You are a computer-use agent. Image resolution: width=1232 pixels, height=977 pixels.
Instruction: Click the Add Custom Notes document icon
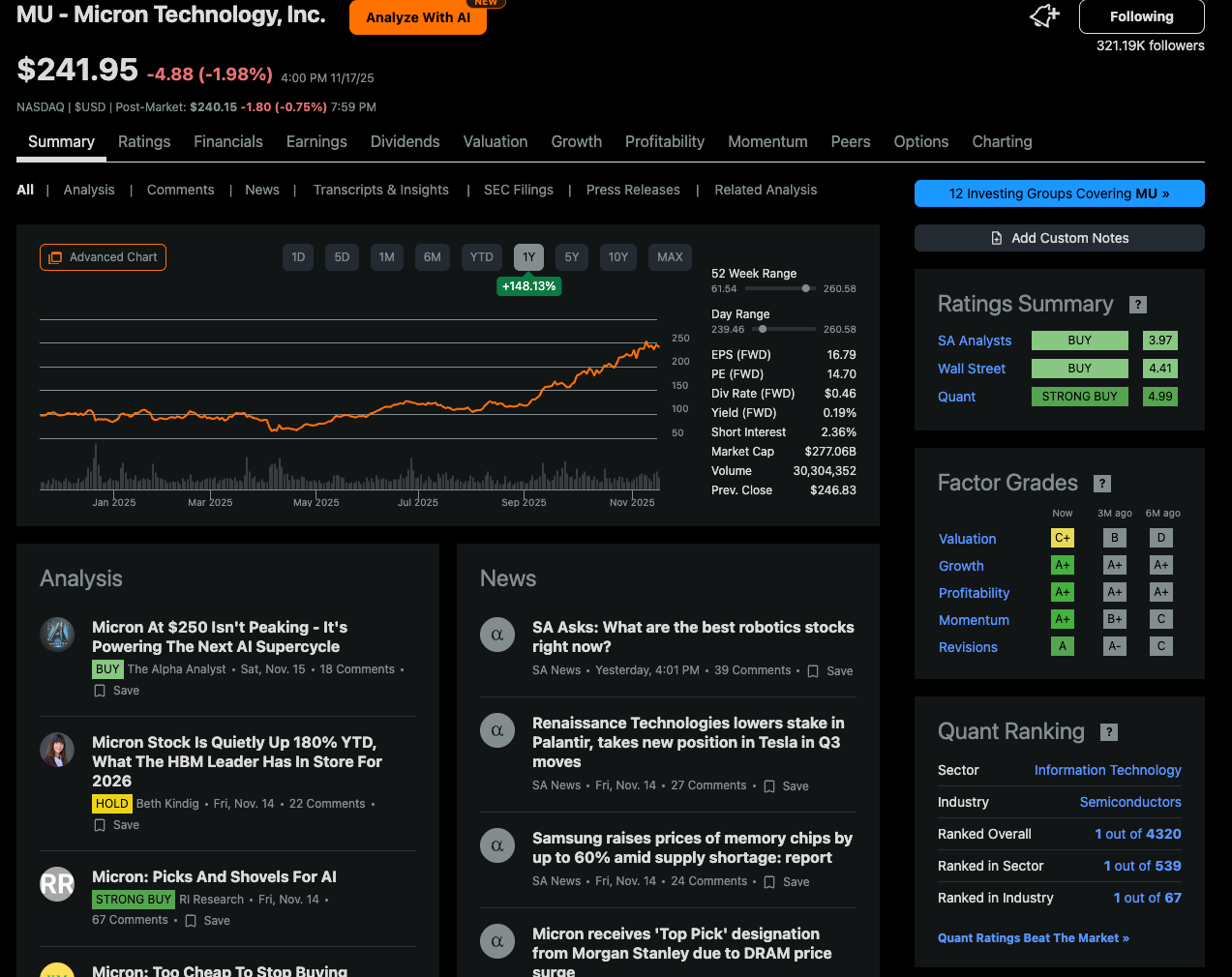(997, 238)
